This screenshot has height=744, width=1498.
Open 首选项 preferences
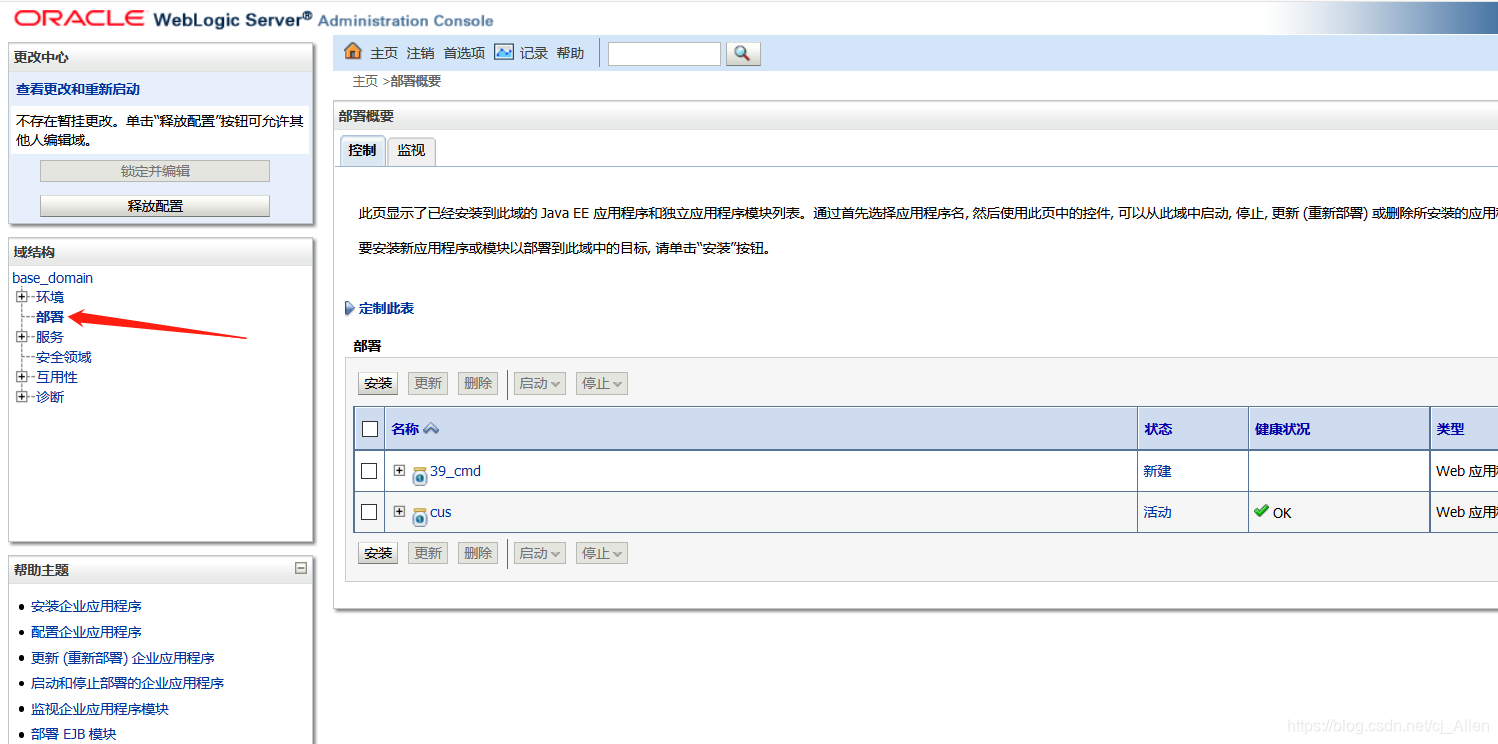click(464, 53)
